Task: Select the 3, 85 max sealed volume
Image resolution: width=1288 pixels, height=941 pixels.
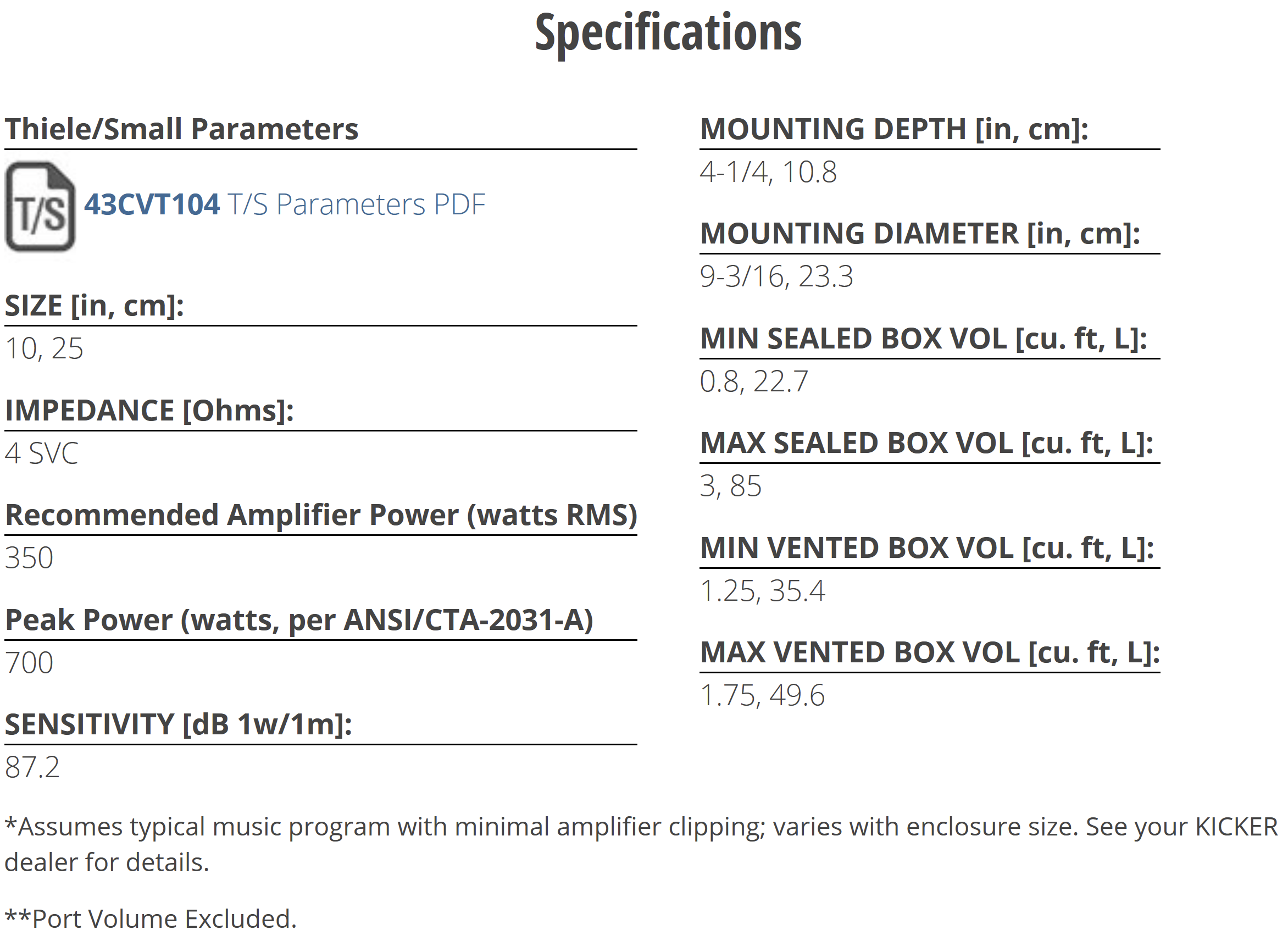Action: tap(731, 486)
